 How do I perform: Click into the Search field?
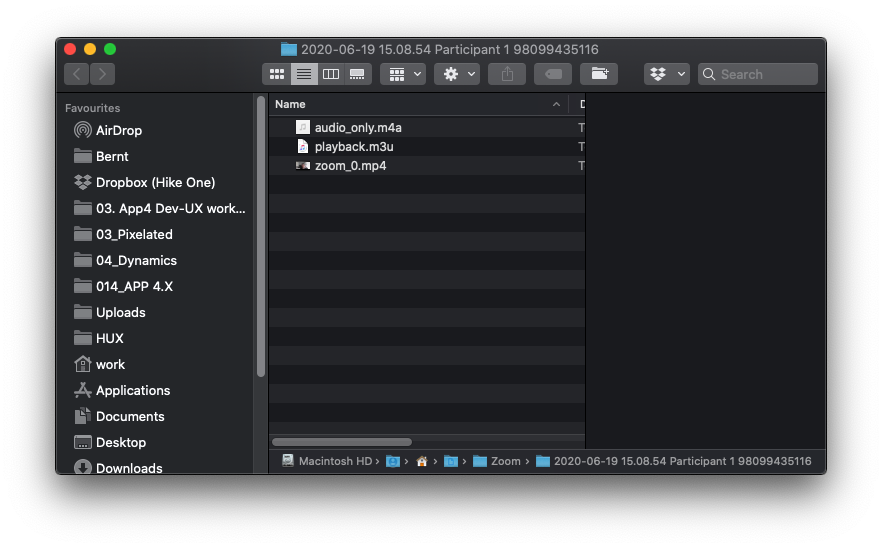click(758, 74)
